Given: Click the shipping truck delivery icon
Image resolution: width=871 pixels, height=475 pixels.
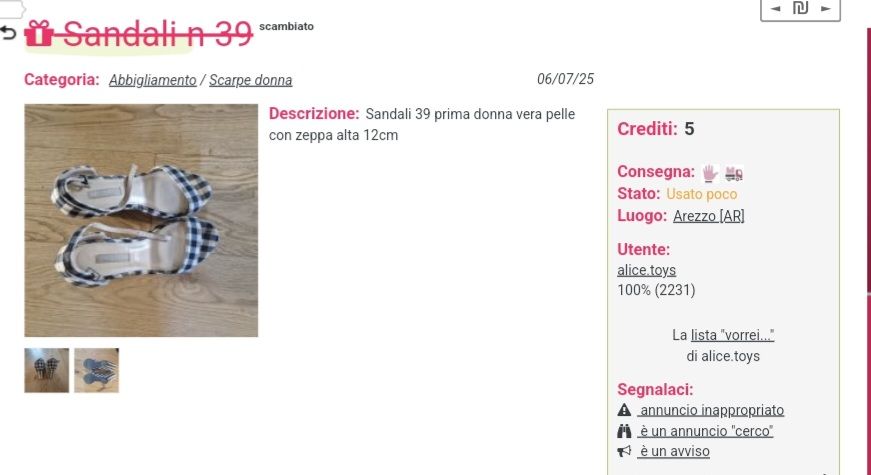Looking at the screenshot, I should (x=734, y=174).
